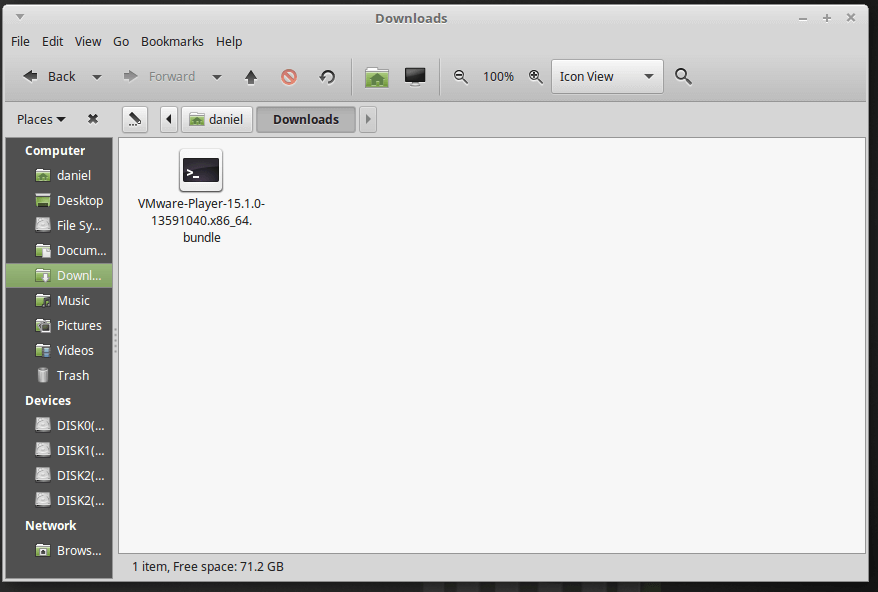This screenshot has height=592, width=878.
Task: Zoom in with the magnifier plus icon
Action: click(x=535, y=77)
